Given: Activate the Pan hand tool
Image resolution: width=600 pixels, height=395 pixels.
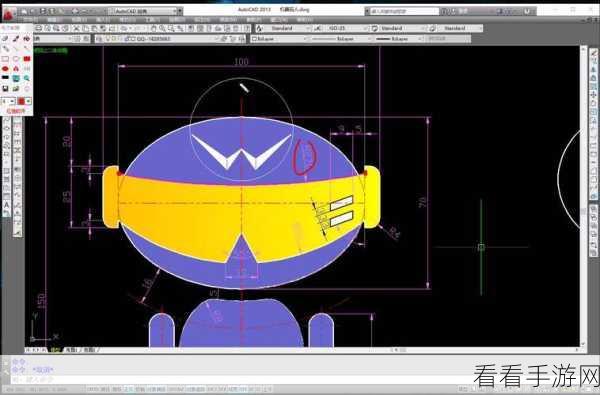Looking at the screenshot, I should coord(153,28).
